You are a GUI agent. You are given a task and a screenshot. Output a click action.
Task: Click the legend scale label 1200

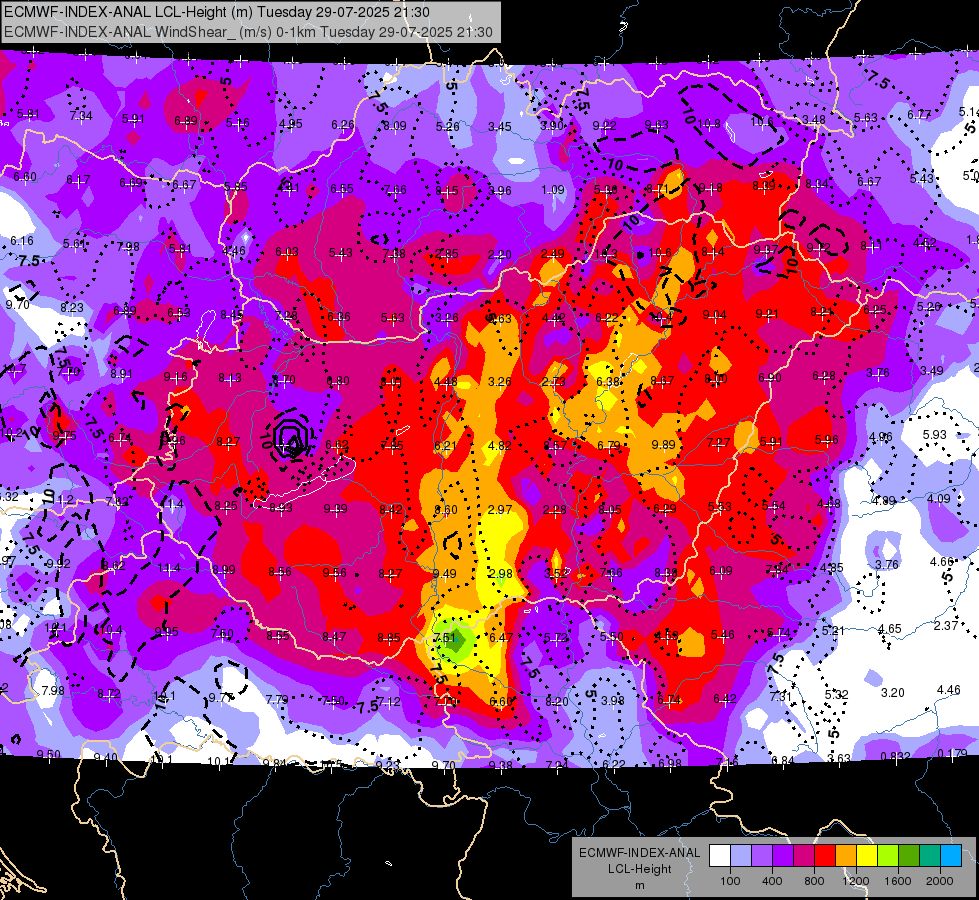pyautogui.click(x=855, y=881)
